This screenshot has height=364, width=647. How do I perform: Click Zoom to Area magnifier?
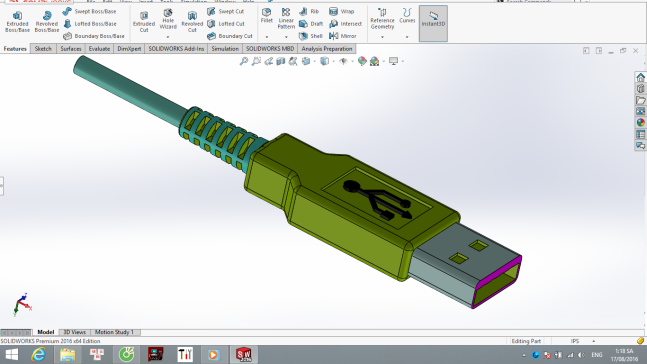[256, 61]
